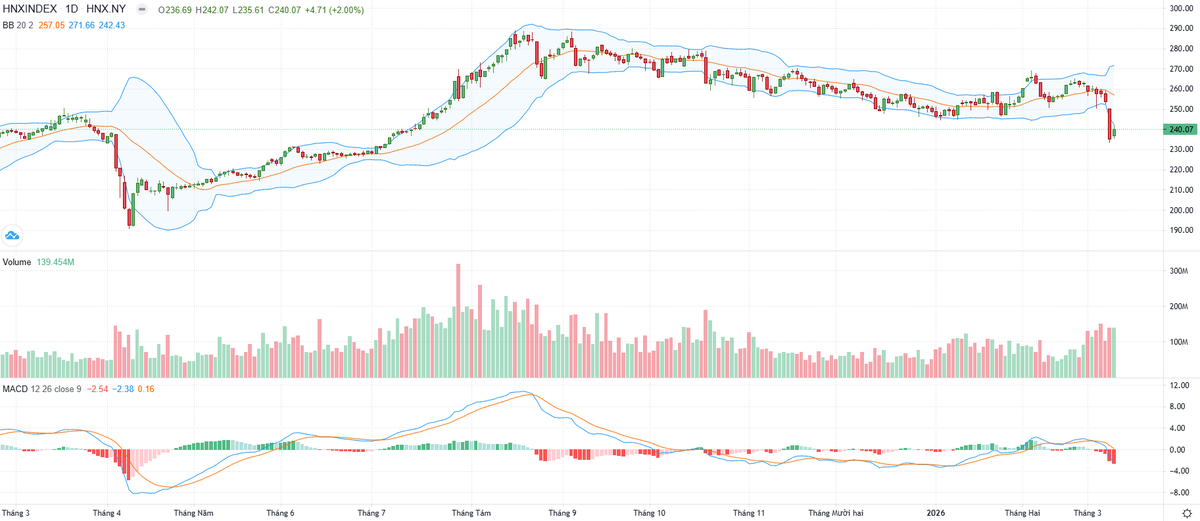Click the TradingView cloud logo icon

(x=13, y=235)
